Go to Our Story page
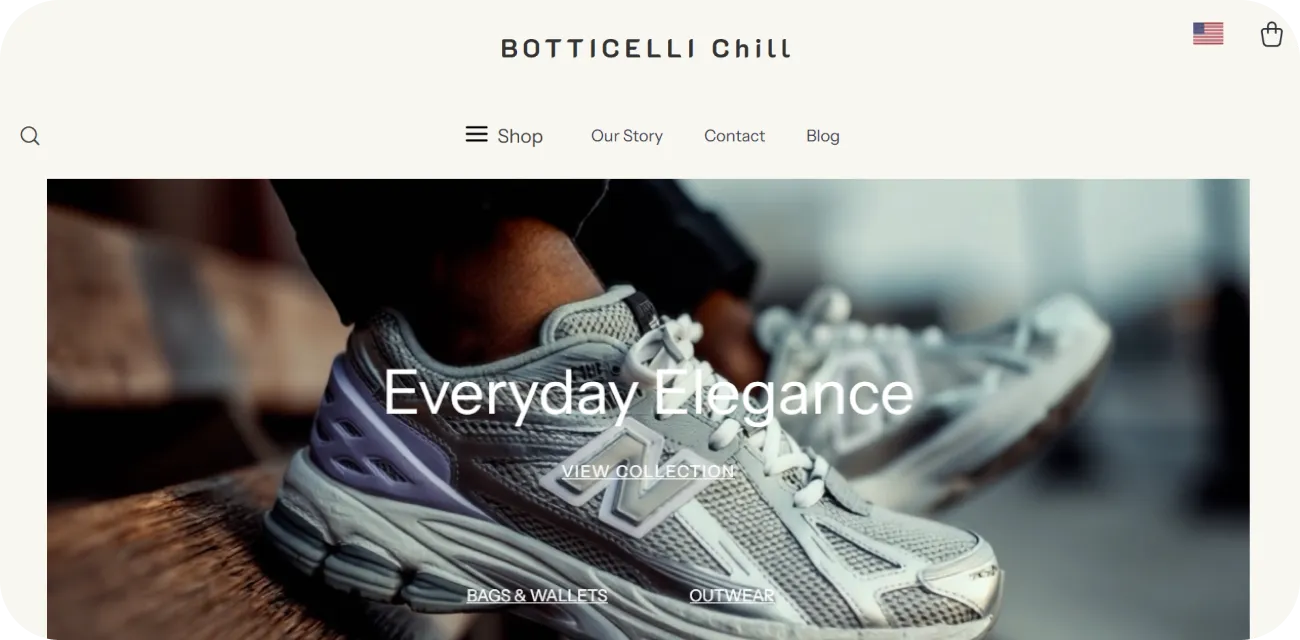The image size is (1300, 640). click(627, 136)
